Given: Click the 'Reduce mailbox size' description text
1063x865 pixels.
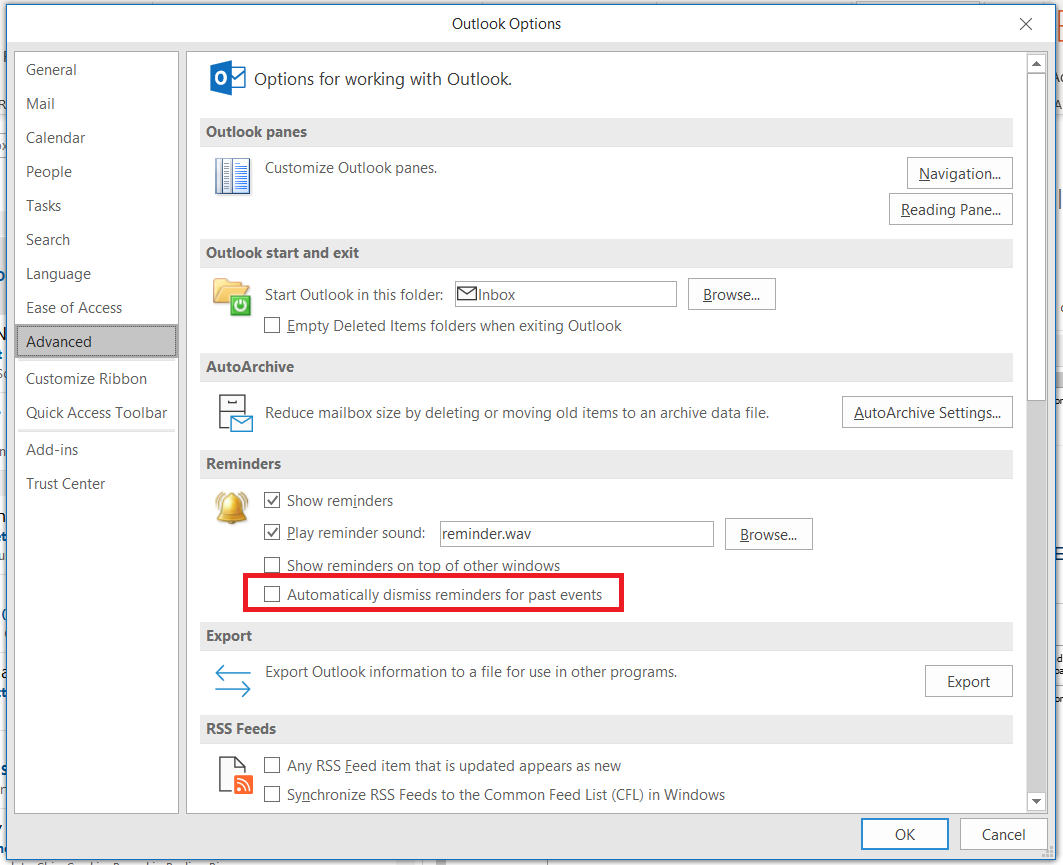Looking at the screenshot, I should 517,413.
